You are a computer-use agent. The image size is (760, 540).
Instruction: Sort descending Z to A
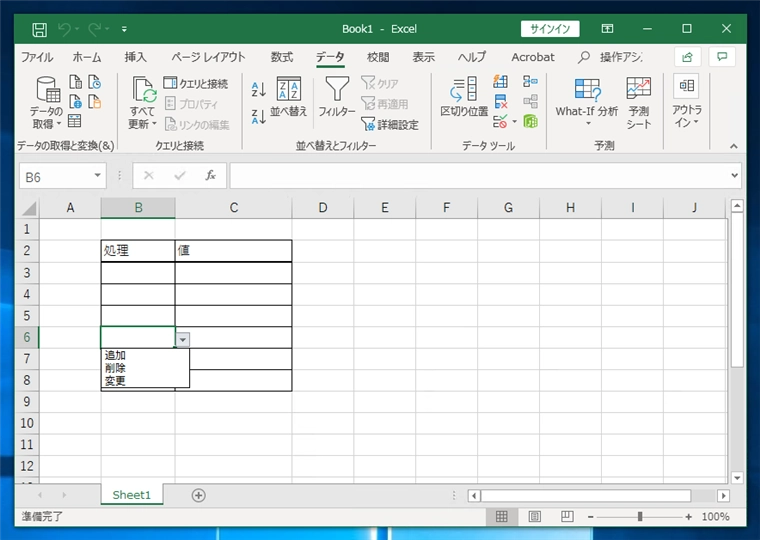pyautogui.click(x=258, y=116)
